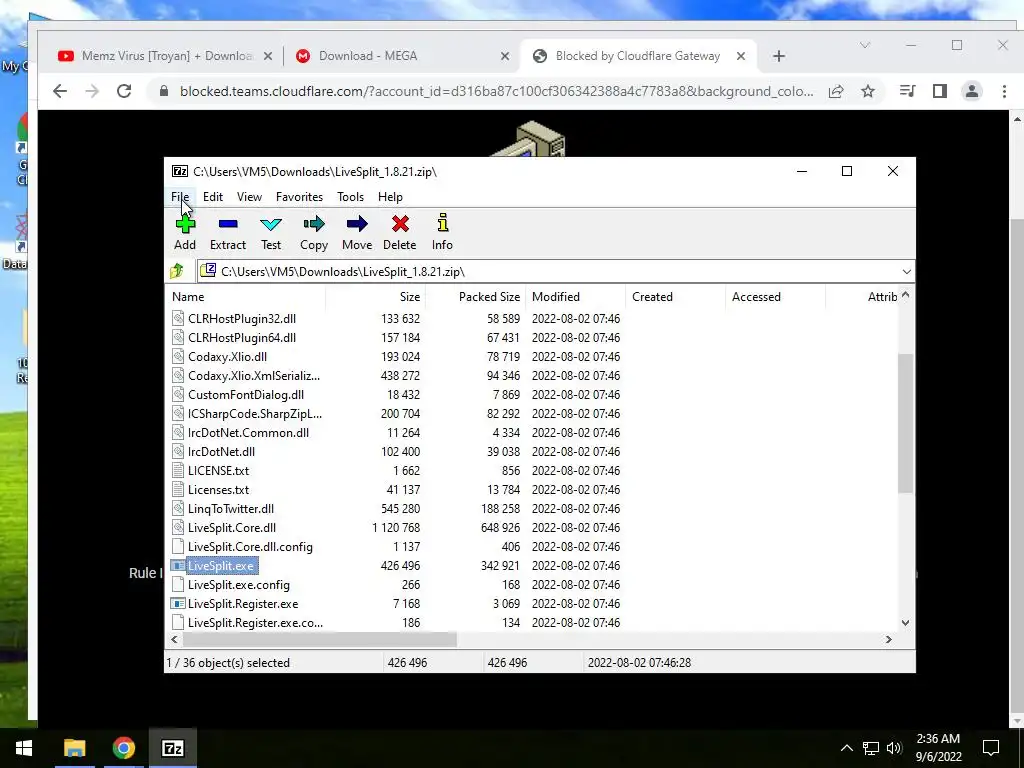Open the Edit menu
Viewport: 1024px width, 768px height.
(x=213, y=197)
